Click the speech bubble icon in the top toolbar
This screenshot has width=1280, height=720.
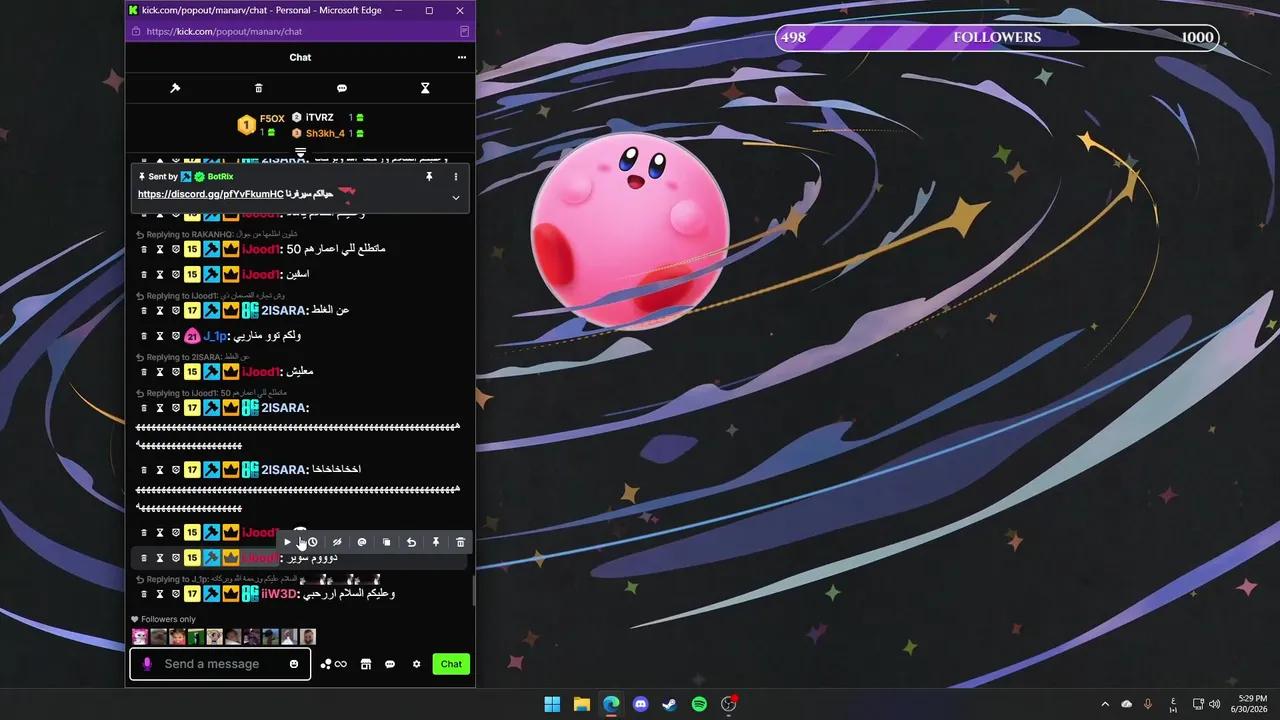[x=342, y=88]
